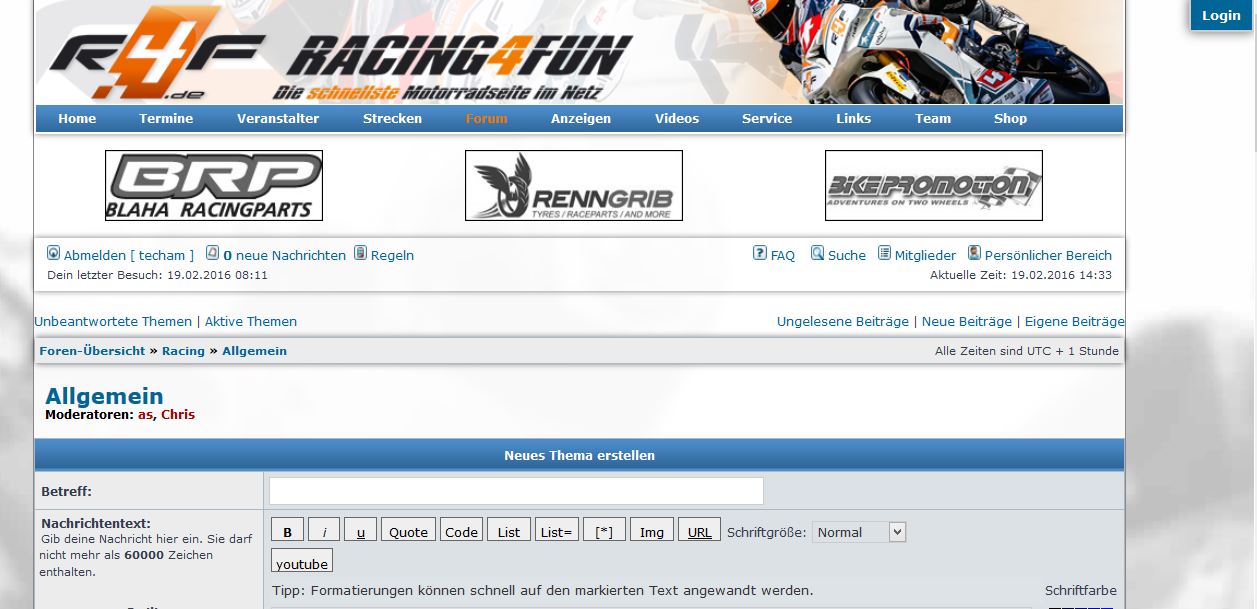Click into the Betreff subject field
Screen dimensions: 1257x609
point(516,491)
